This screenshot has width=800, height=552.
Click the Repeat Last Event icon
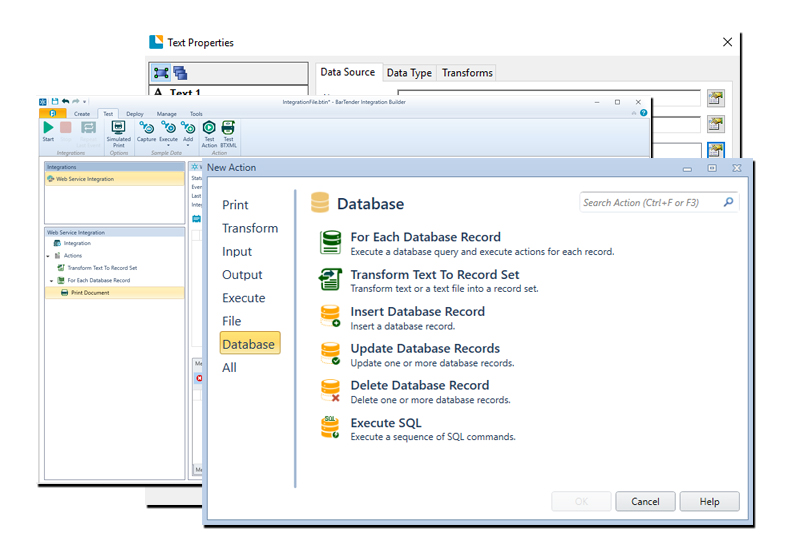coord(88,128)
